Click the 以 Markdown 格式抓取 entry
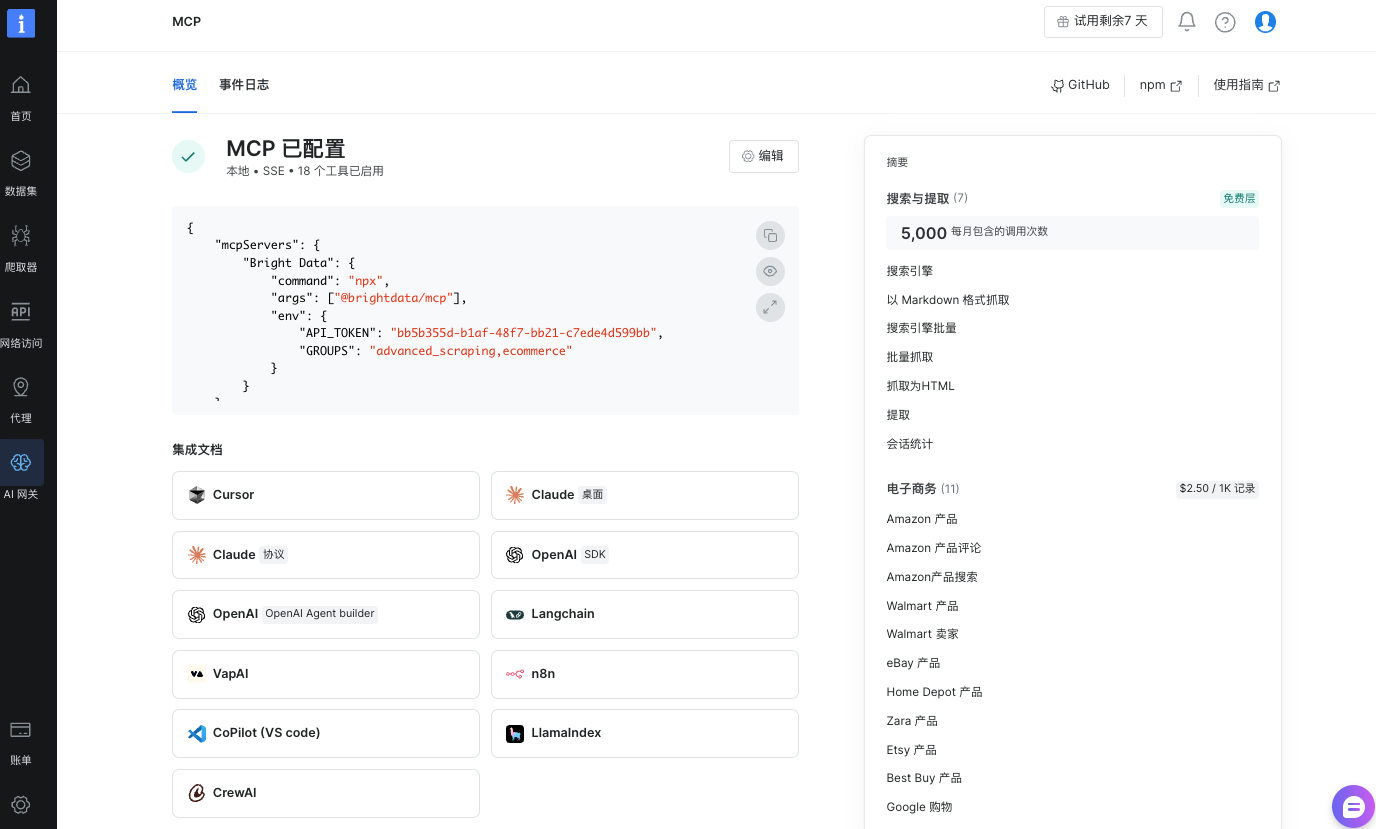Viewport: 1376px width, 829px height. click(948, 300)
